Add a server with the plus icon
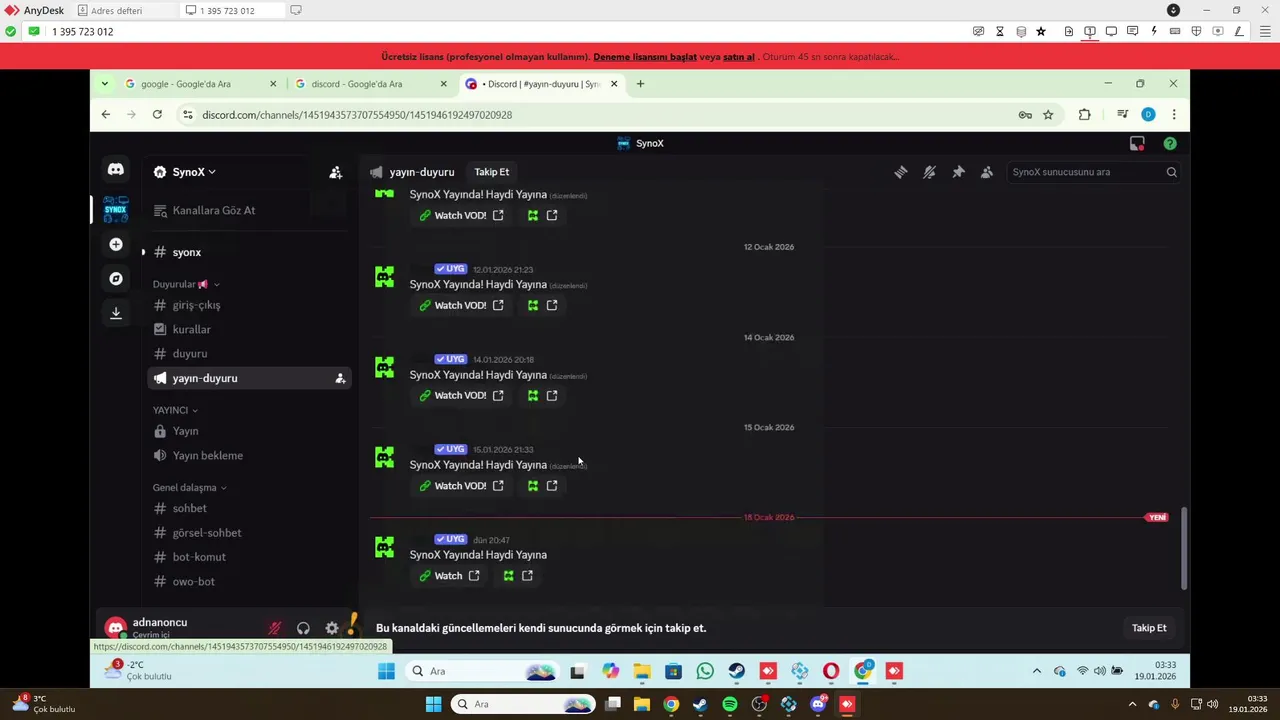The width and height of the screenshot is (1280, 720). (116, 244)
